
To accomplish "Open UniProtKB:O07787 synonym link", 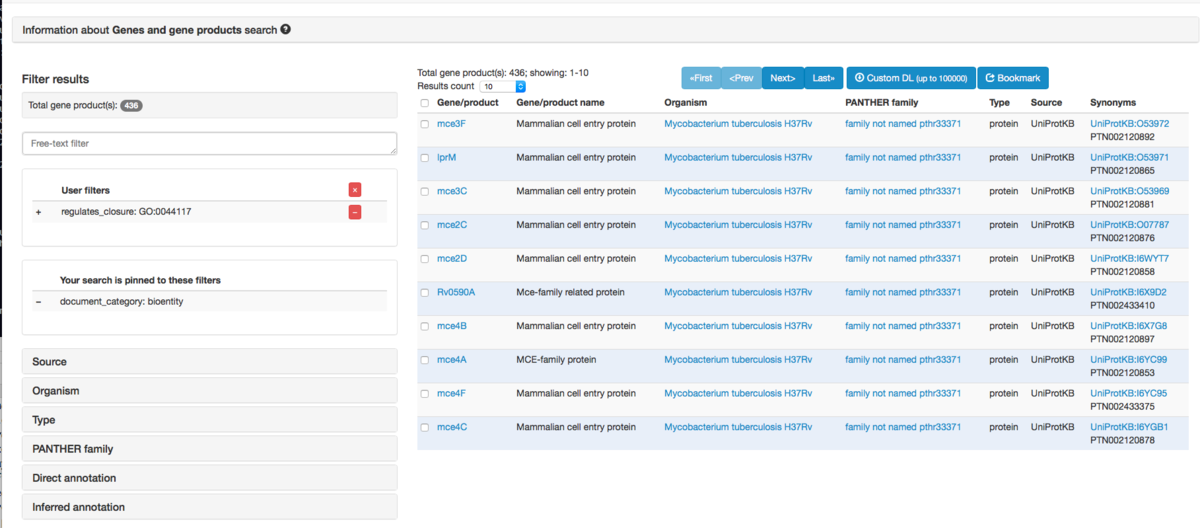I will point(1129,225).
